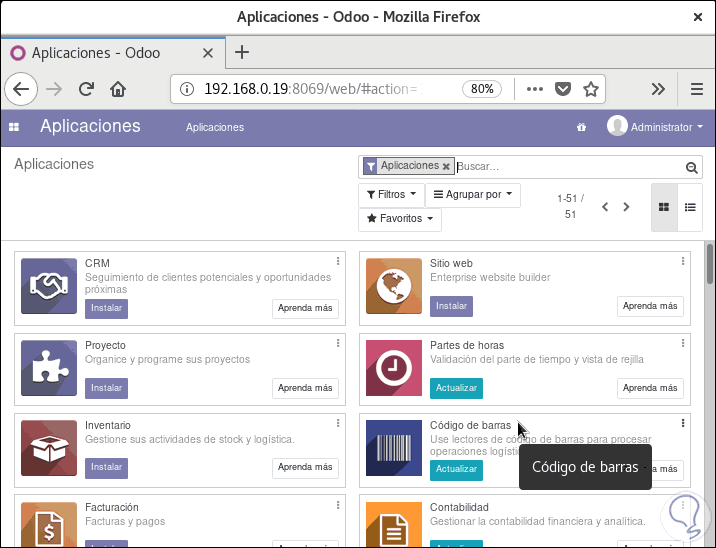
Task: Show site information for the address
Action: [187, 89]
